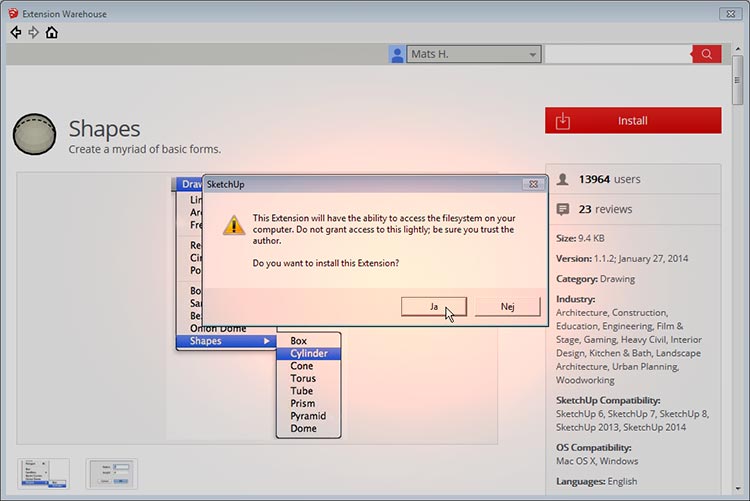Image resolution: width=750 pixels, height=501 pixels.
Task: Close the Extension Warehouse window
Action: coord(730,13)
